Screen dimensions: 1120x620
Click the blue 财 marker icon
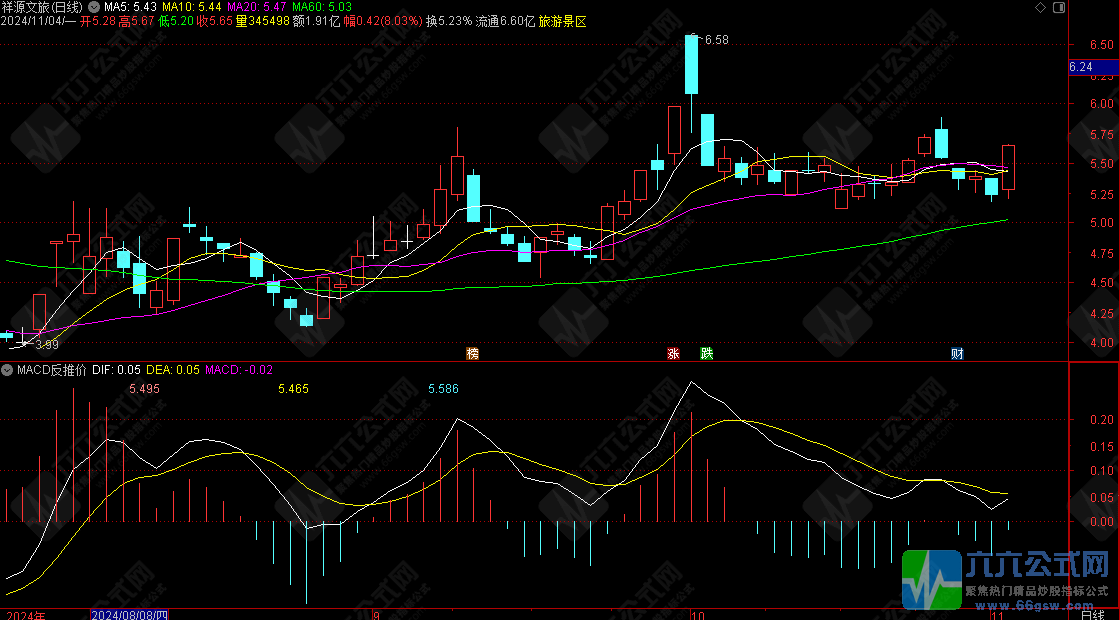click(x=957, y=353)
